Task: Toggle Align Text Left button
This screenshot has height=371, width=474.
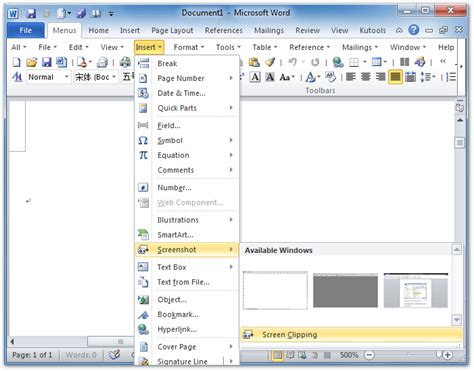Action: 351,77
